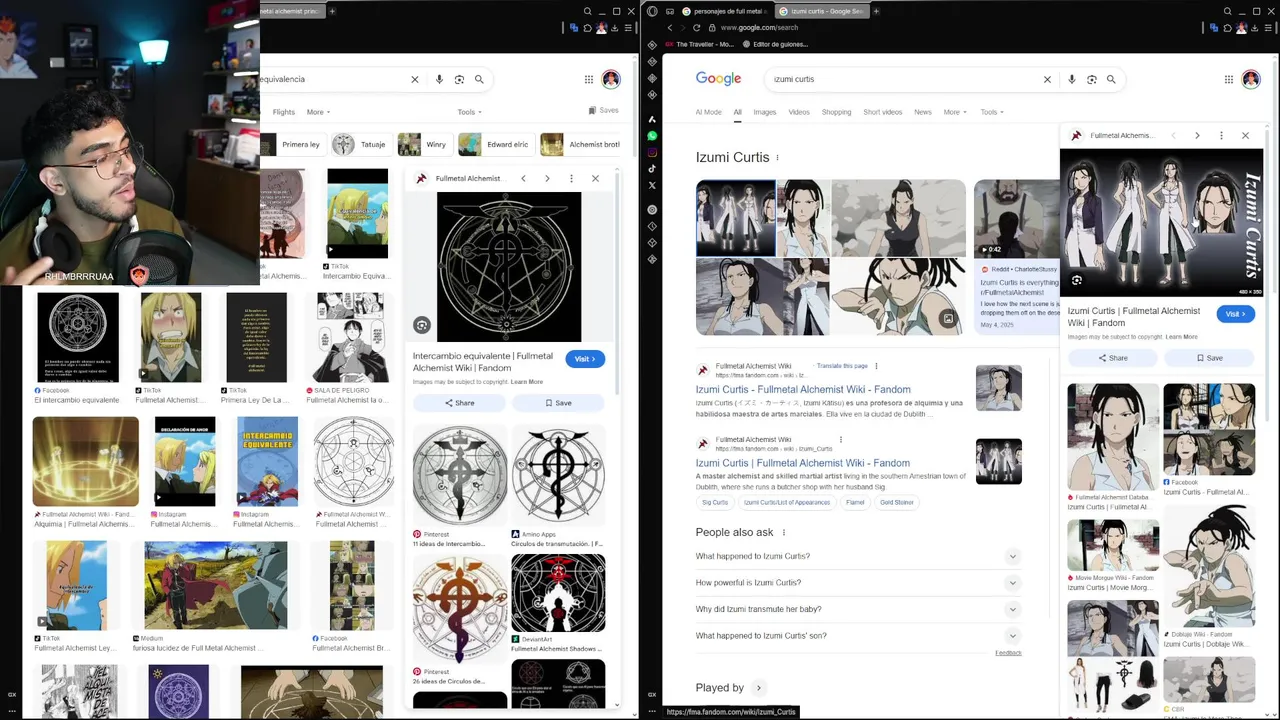
Task: Open Tools dropdown in left Google window
Action: (x=469, y=112)
